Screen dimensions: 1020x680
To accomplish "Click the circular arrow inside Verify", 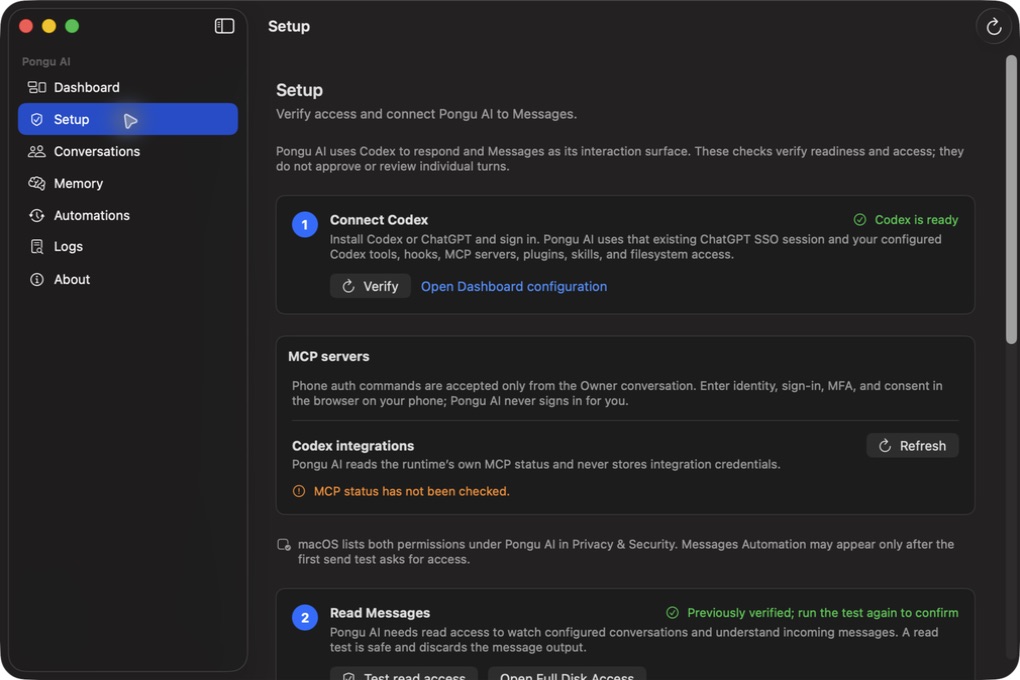I will coord(349,286).
